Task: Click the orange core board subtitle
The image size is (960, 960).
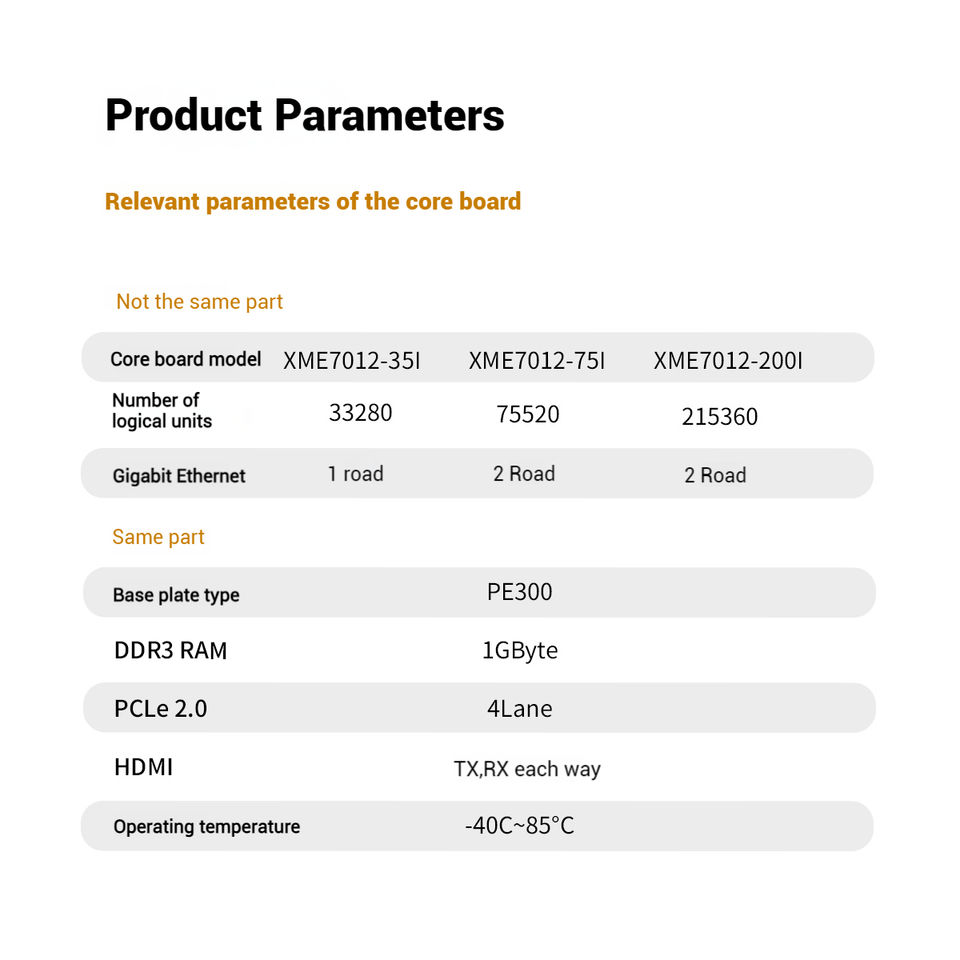Action: click(312, 201)
